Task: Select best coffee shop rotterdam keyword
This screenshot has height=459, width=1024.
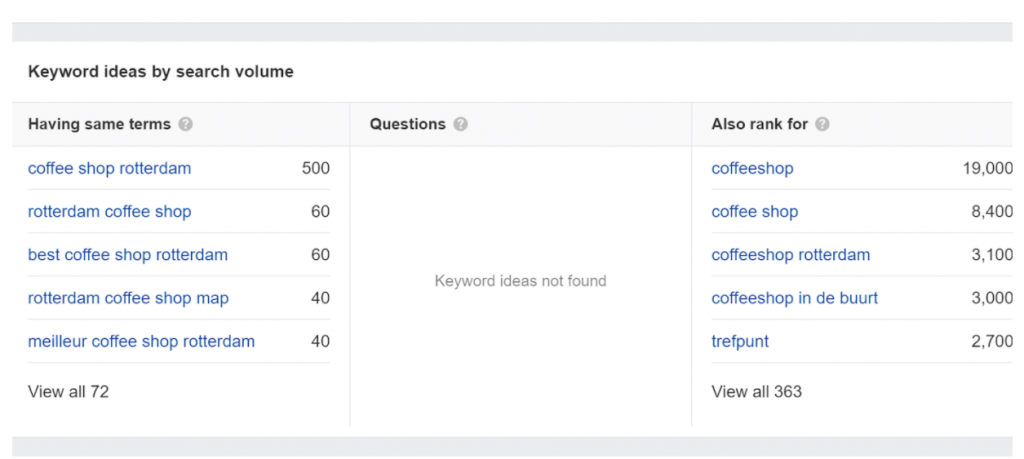Action: click(x=128, y=255)
